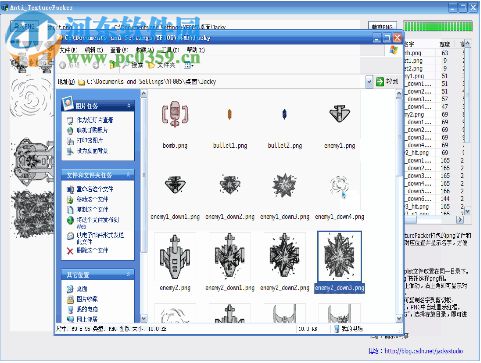Select the enemy1_down3.png image
Image resolution: width=481 pixels, height=363 pixels.
coord(284,185)
